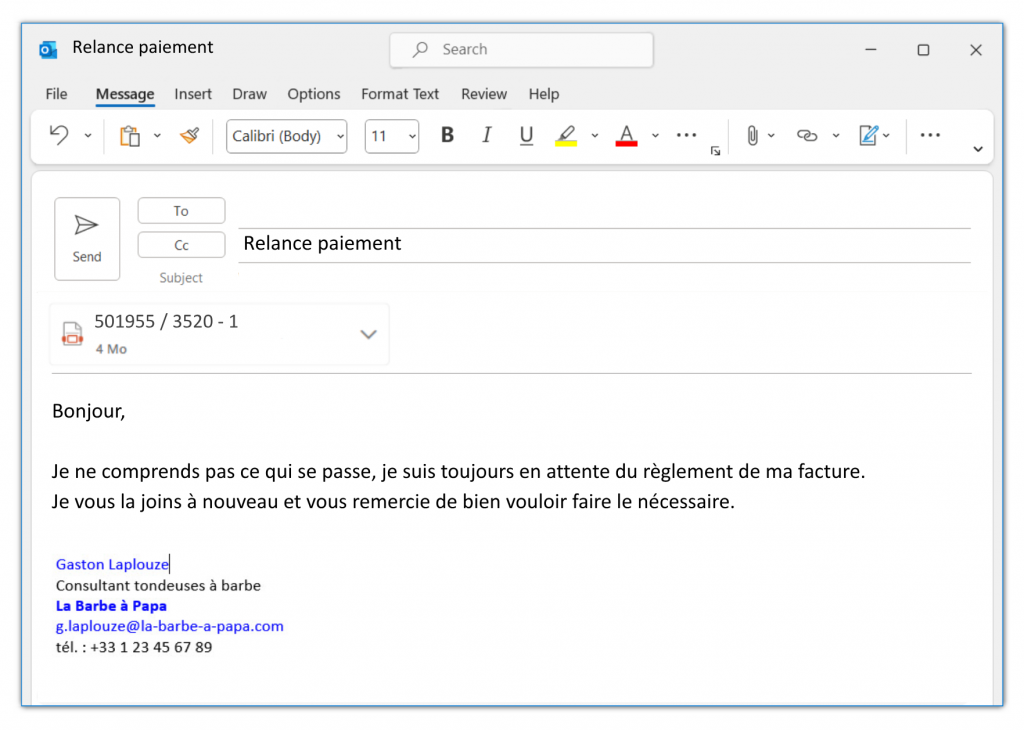Open the Insert tab

click(x=193, y=94)
